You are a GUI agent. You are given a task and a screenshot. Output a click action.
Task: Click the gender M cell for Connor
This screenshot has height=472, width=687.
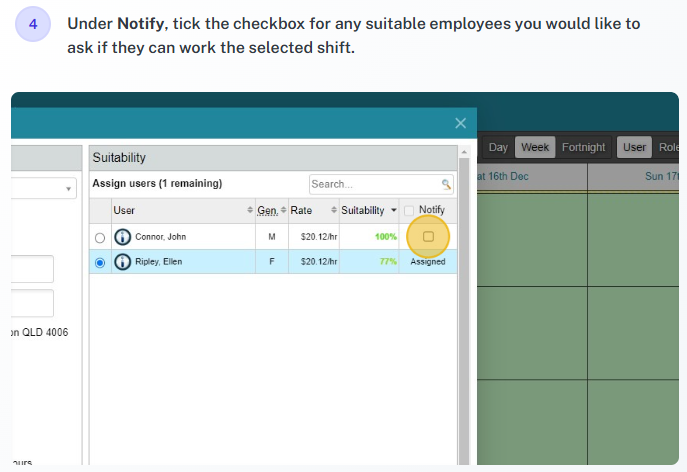272,237
